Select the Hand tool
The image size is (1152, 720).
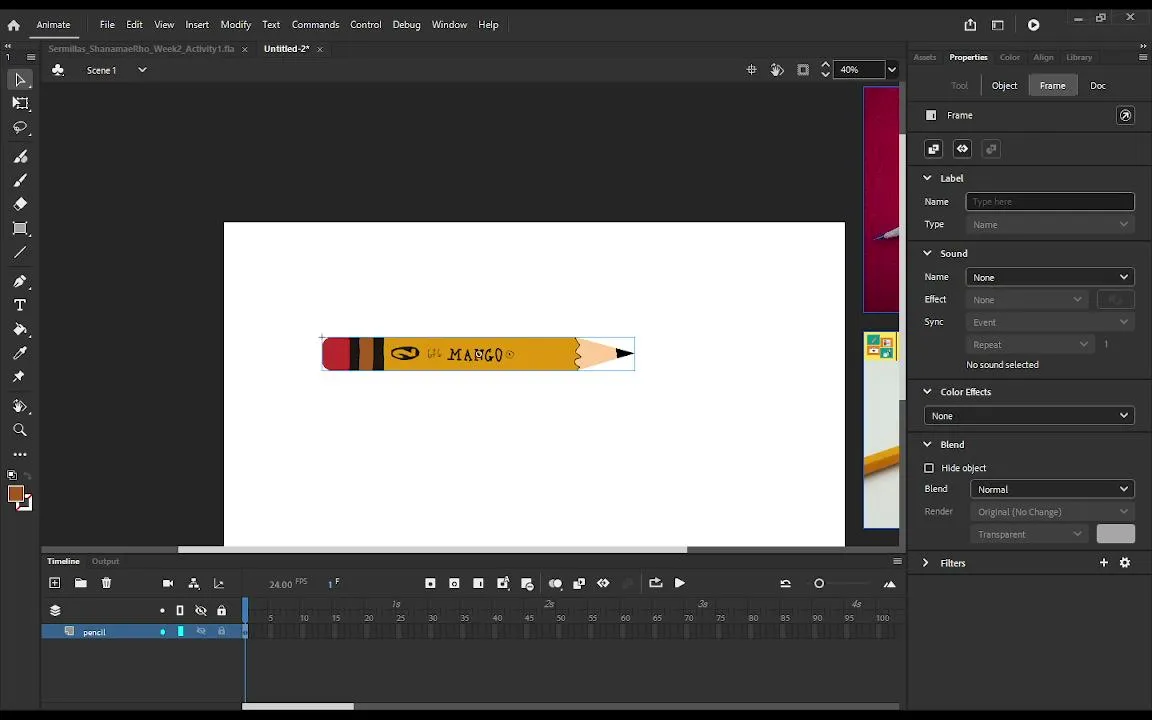[x=20, y=406]
